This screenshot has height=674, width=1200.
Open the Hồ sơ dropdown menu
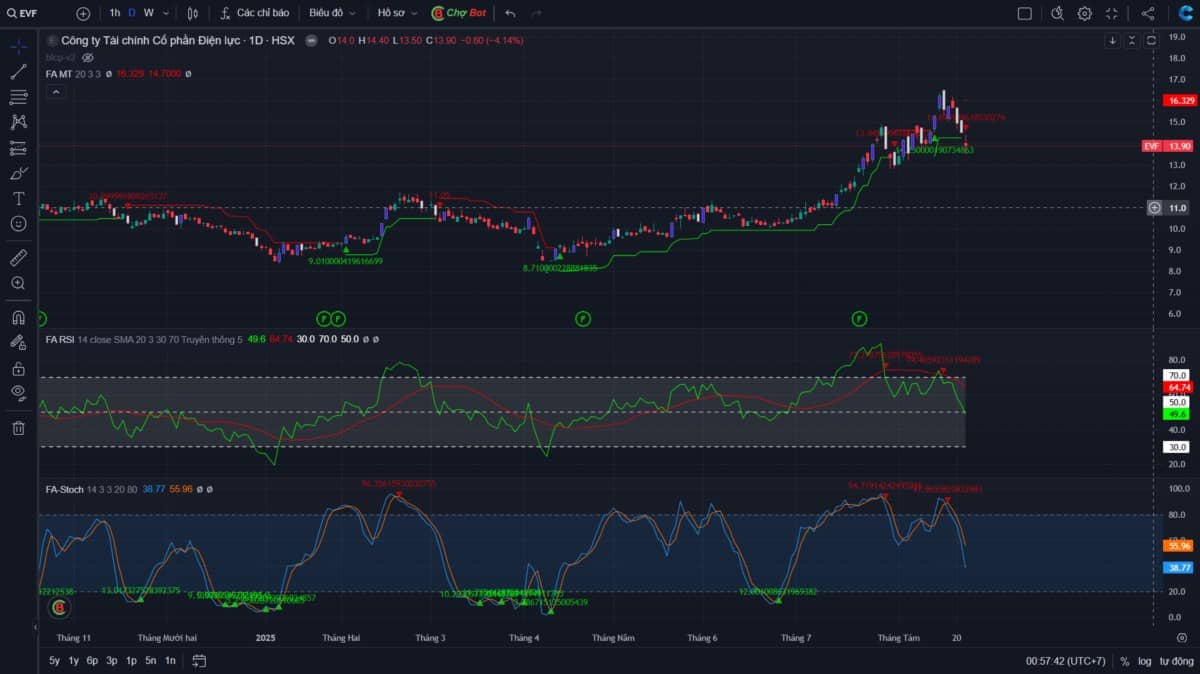[x=397, y=13]
